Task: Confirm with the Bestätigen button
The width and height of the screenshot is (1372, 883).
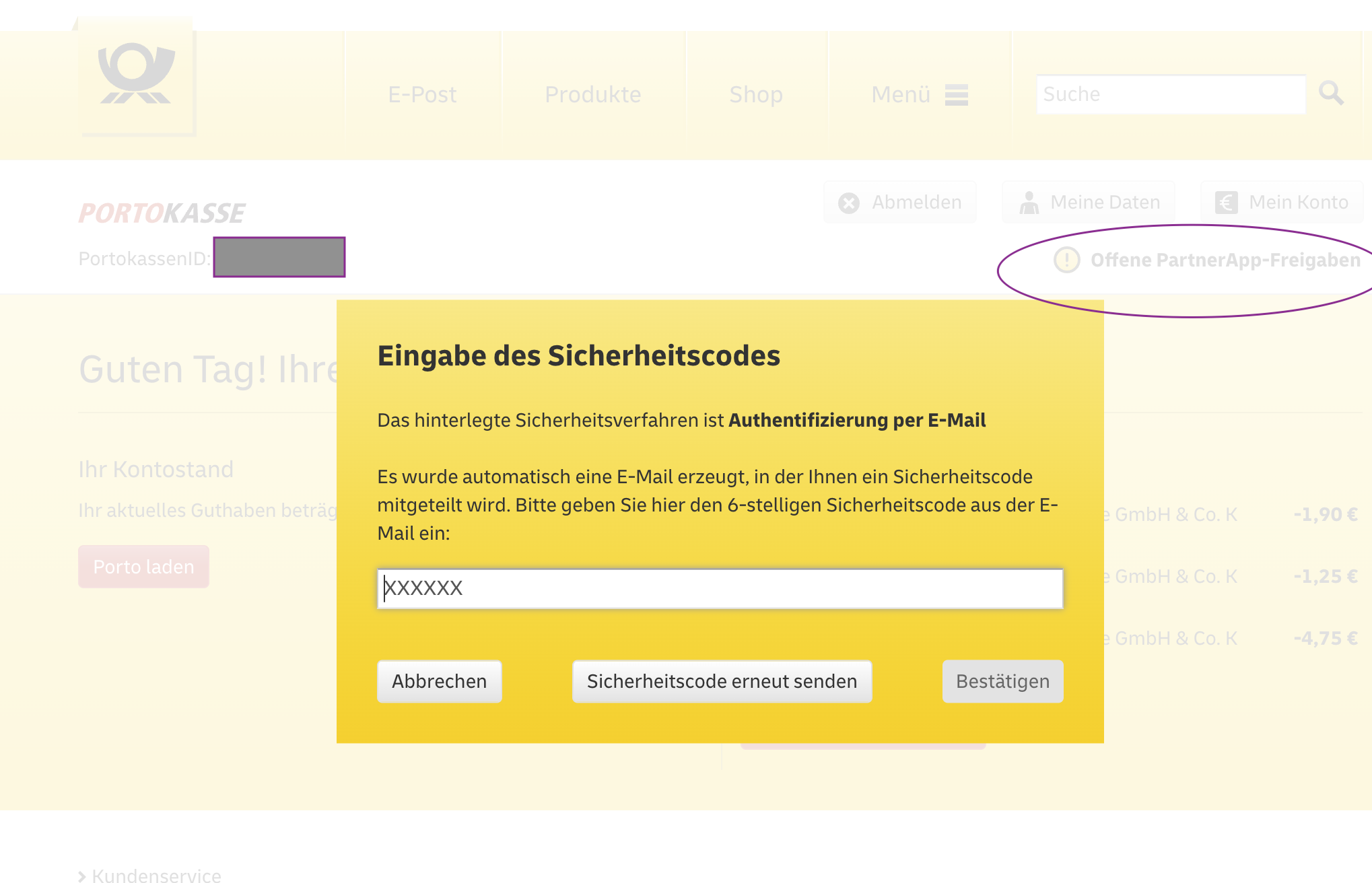Action: point(1002,681)
